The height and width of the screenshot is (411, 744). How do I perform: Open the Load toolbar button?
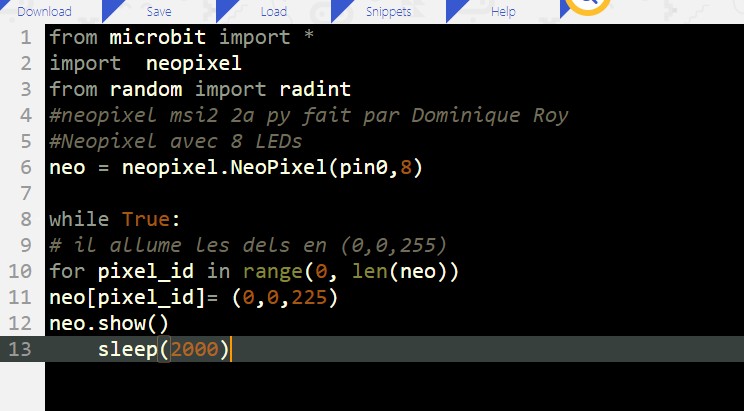tap(274, 11)
